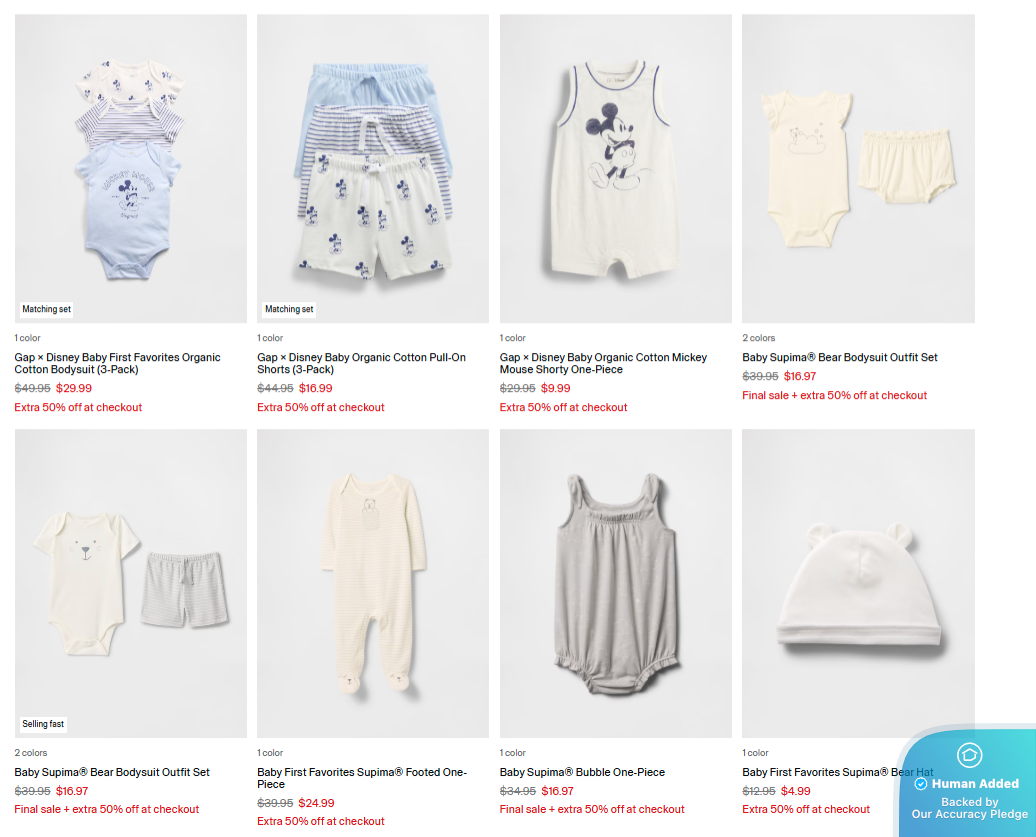Viewport: 1036px width, 837px height.
Task: Open the bear face bodysuit and striped shorts image
Action: pyautogui.click(x=131, y=583)
